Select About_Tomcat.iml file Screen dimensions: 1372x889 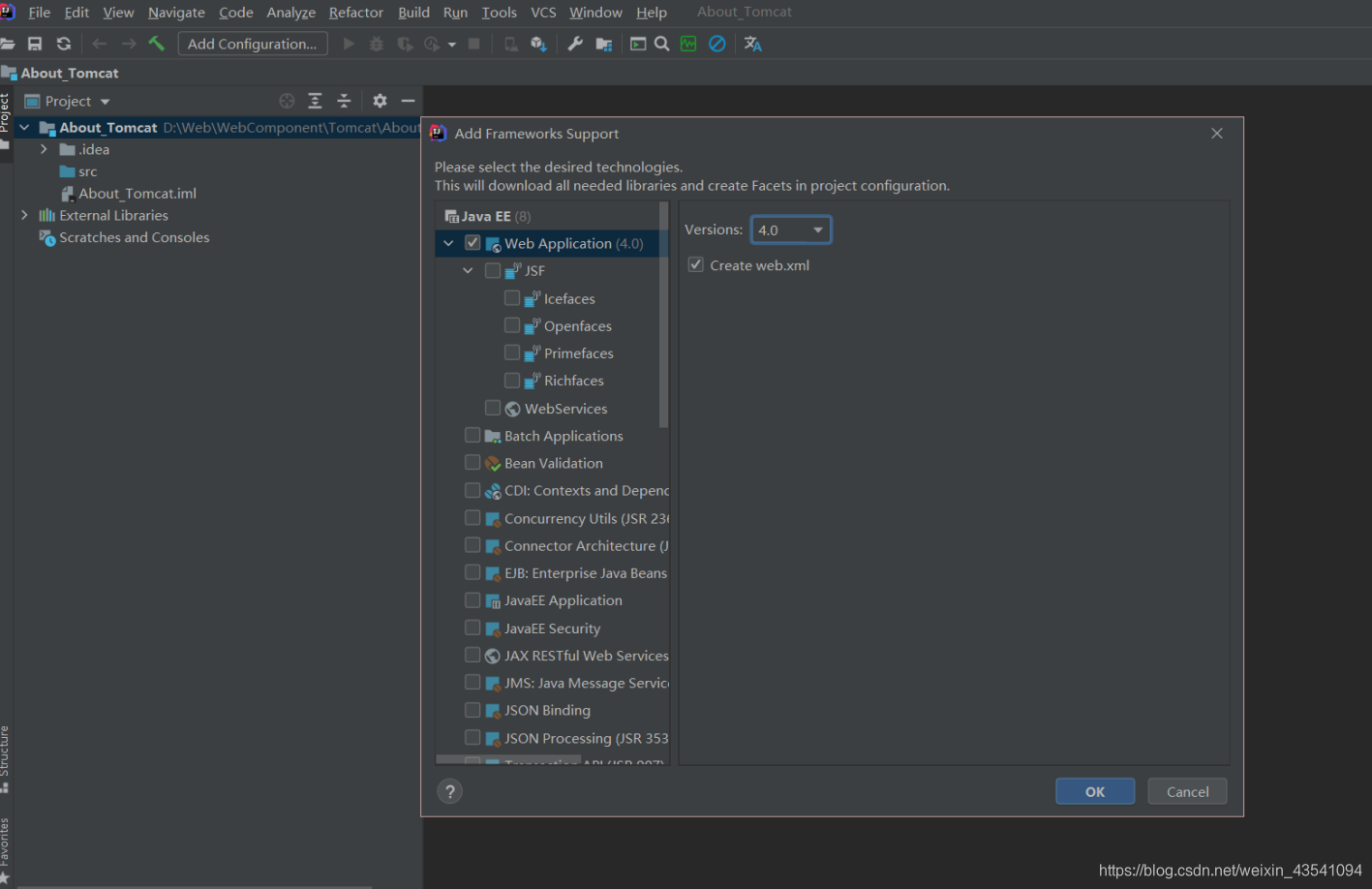click(x=137, y=193)
